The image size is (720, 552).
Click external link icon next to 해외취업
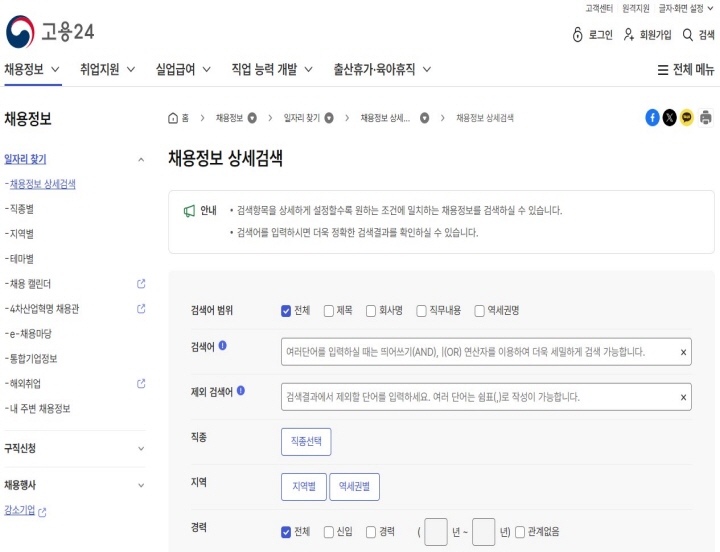[x=141, y=383]
